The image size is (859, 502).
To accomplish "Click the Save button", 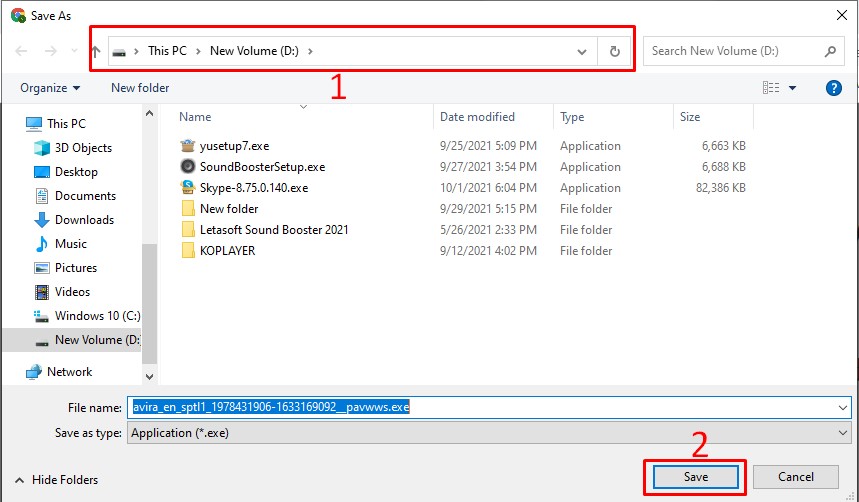I will click(x=696, y=477).
